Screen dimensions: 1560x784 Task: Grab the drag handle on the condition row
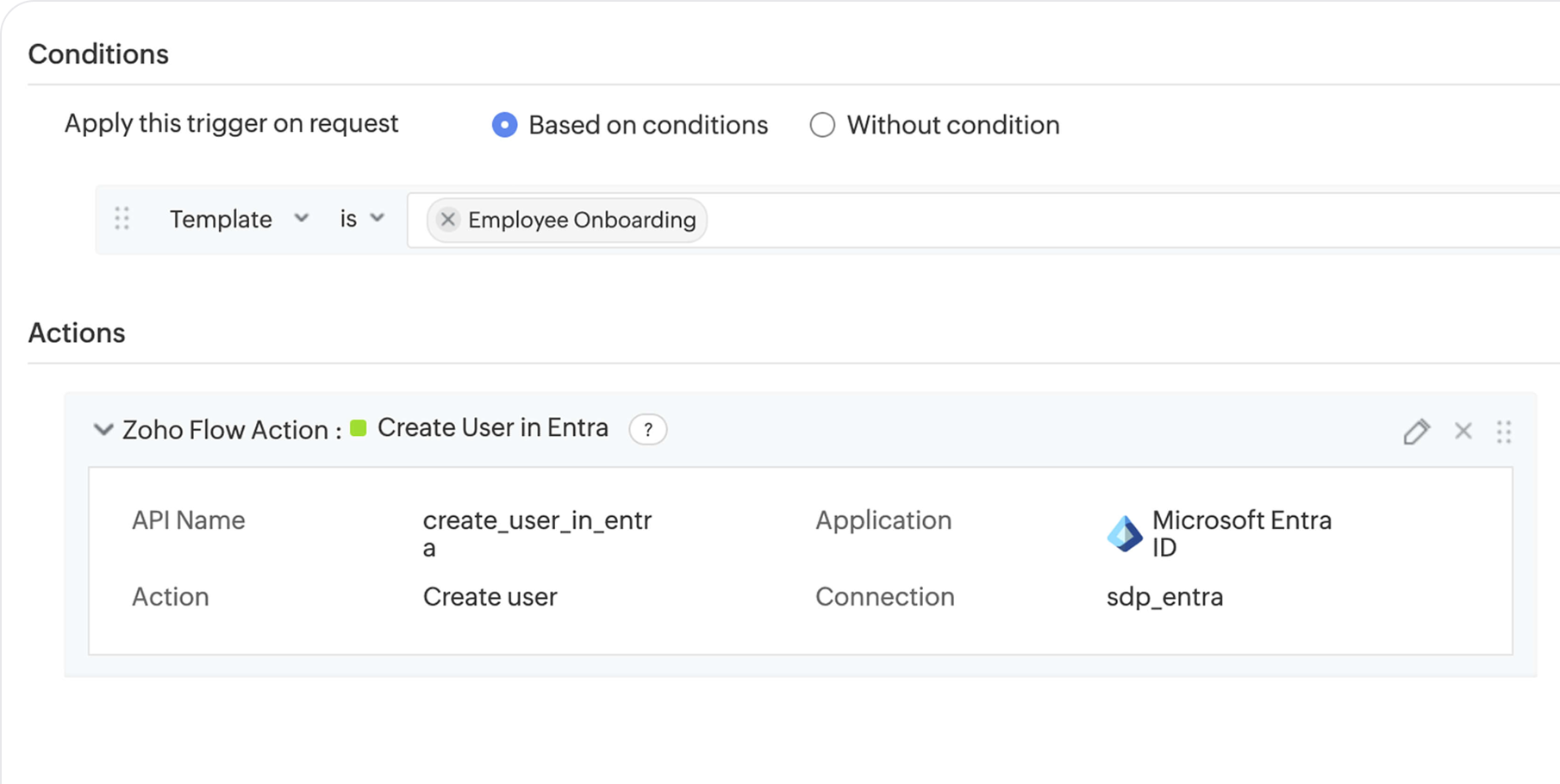click(122, 220)
